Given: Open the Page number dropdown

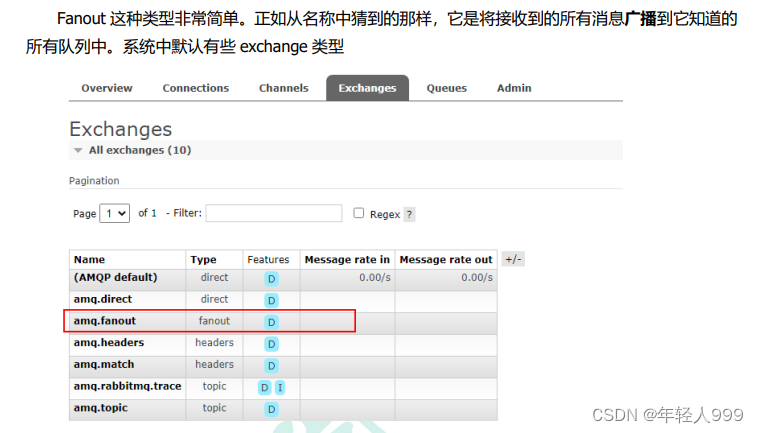Looking at the screenshot, I should 115,213.
